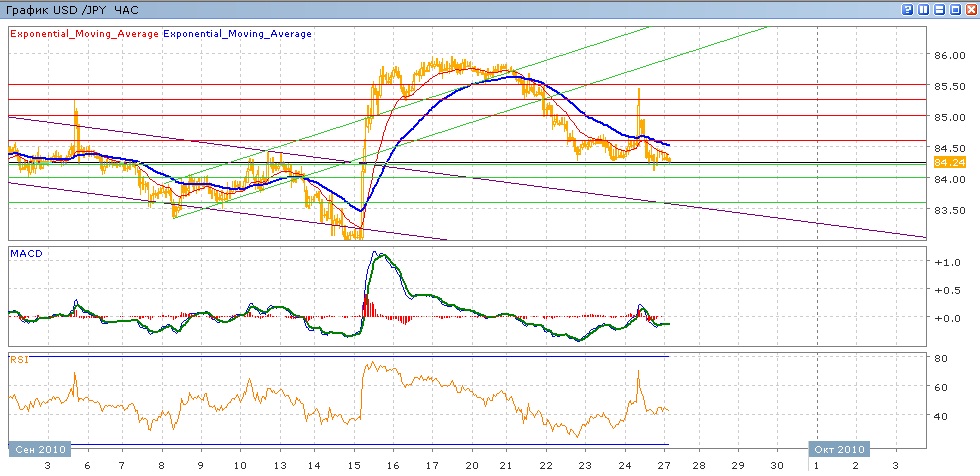Click the 80 level on RSI scale
Screen dimensions: 980x476
[941, 358]
